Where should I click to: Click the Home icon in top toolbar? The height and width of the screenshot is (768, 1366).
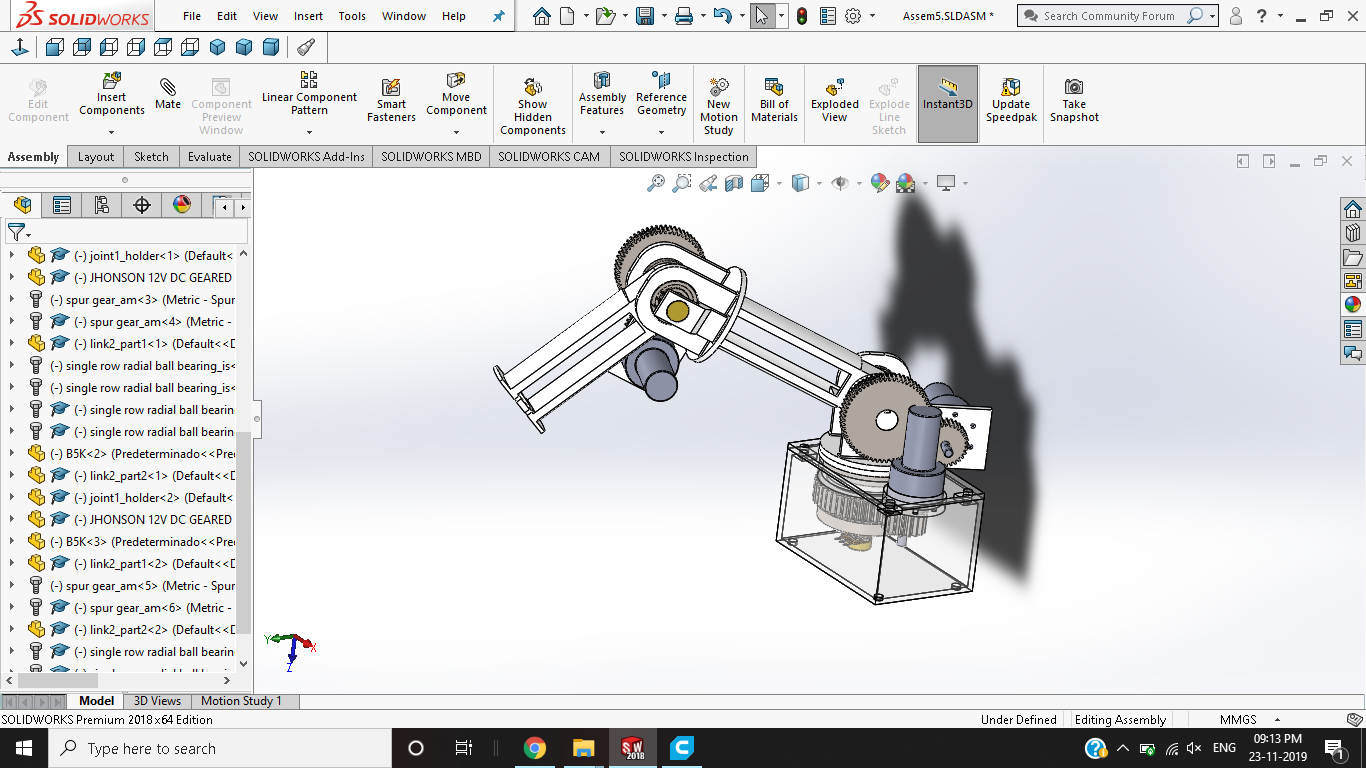coord(541,16)
